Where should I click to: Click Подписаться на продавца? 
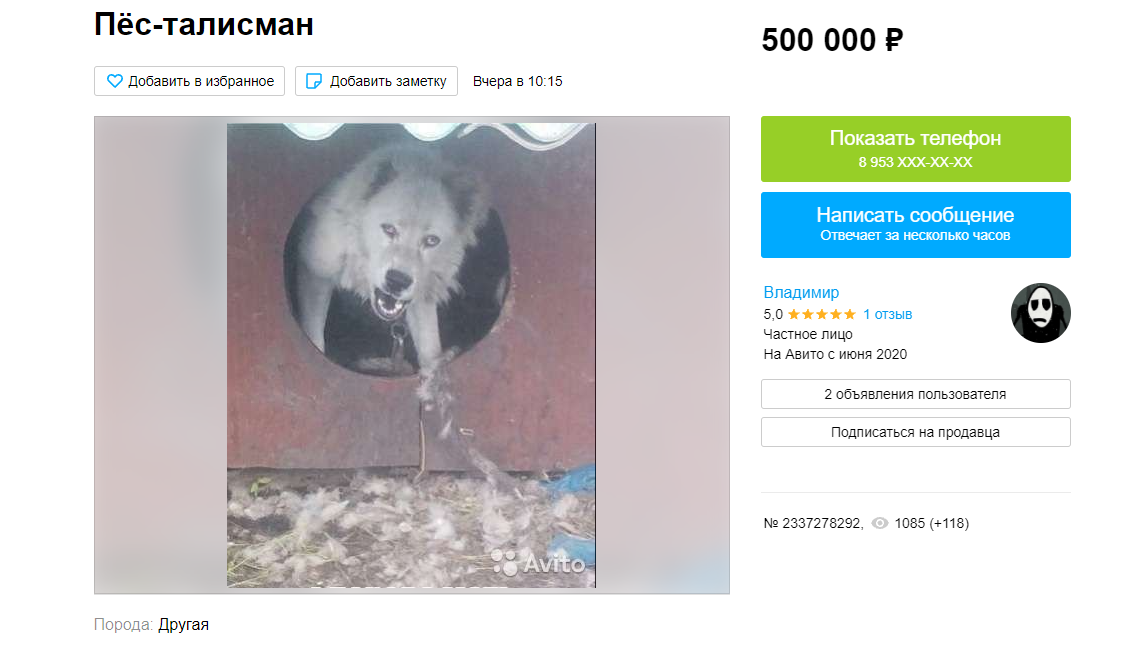916,432
